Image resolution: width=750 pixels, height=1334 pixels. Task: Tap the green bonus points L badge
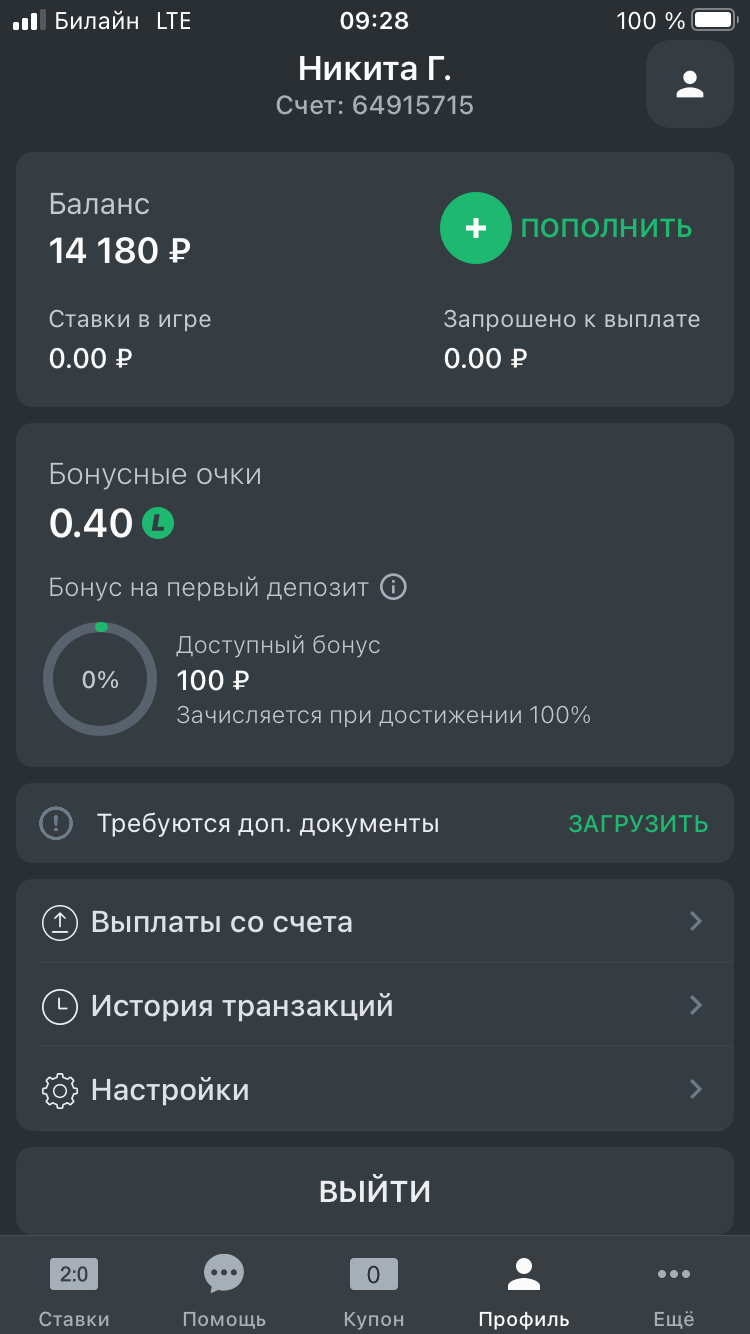click(158, 523)
